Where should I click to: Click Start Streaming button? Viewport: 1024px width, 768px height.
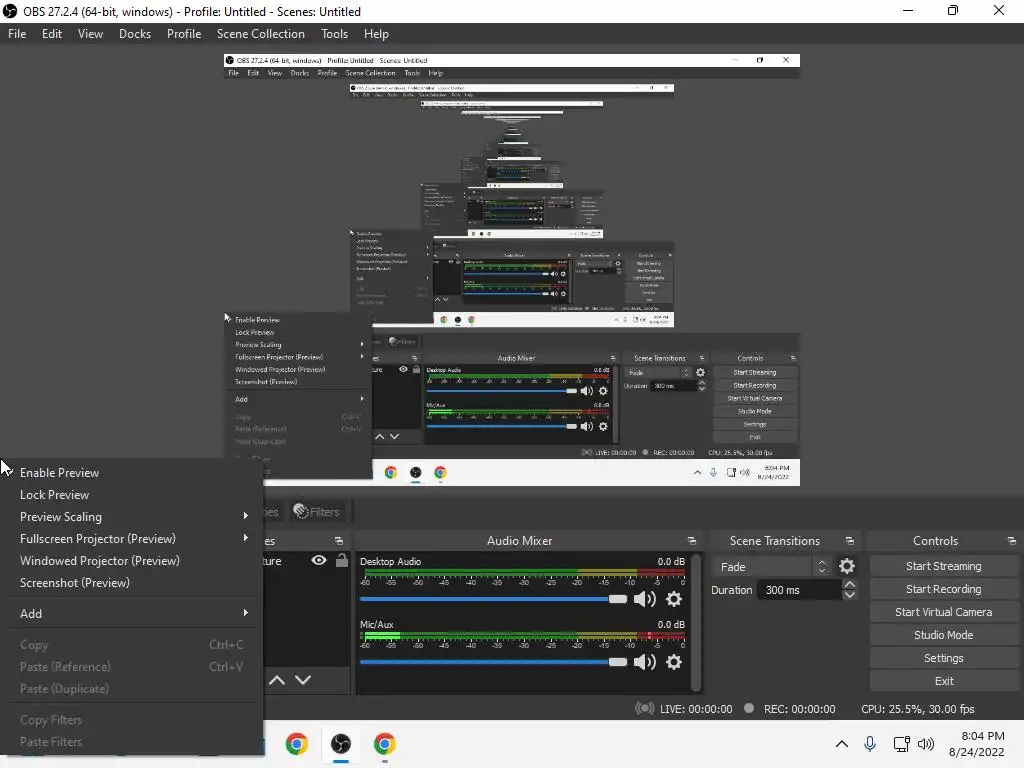944,566
